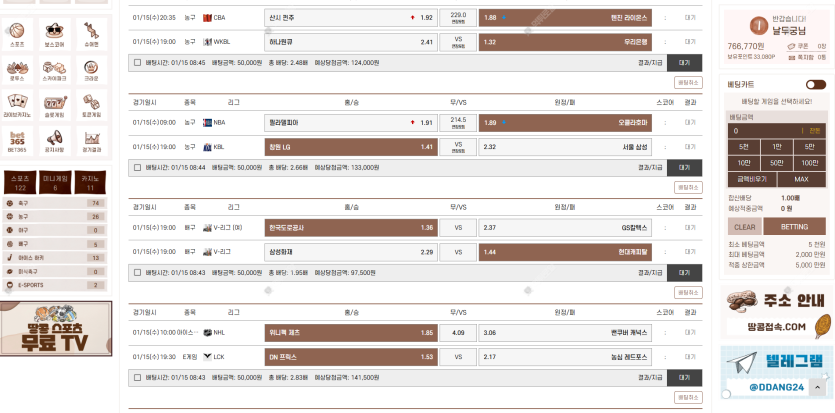Check the bet slip box with 97,500원 payout

click(x=137, y=272)
